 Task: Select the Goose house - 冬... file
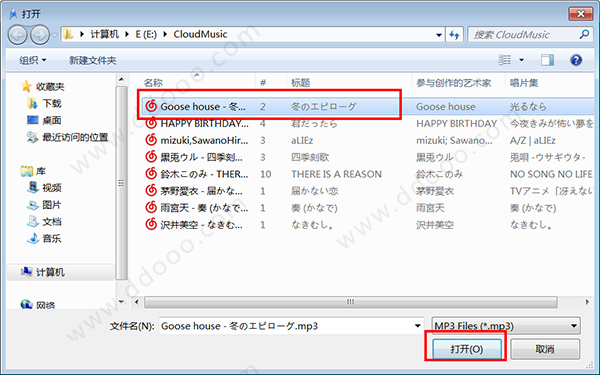coord(203,106)
